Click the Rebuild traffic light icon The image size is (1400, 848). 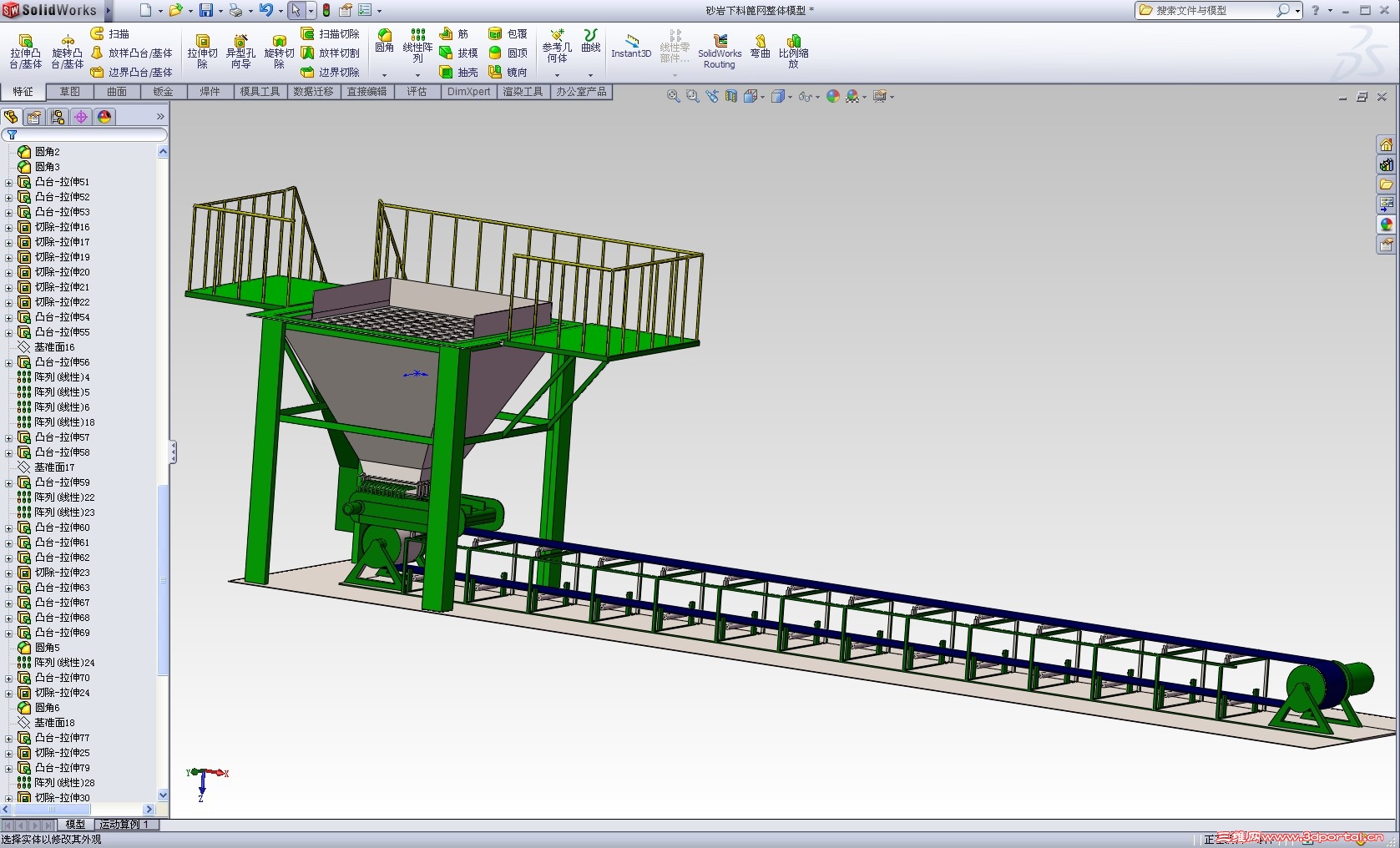(x=326, y=11)
